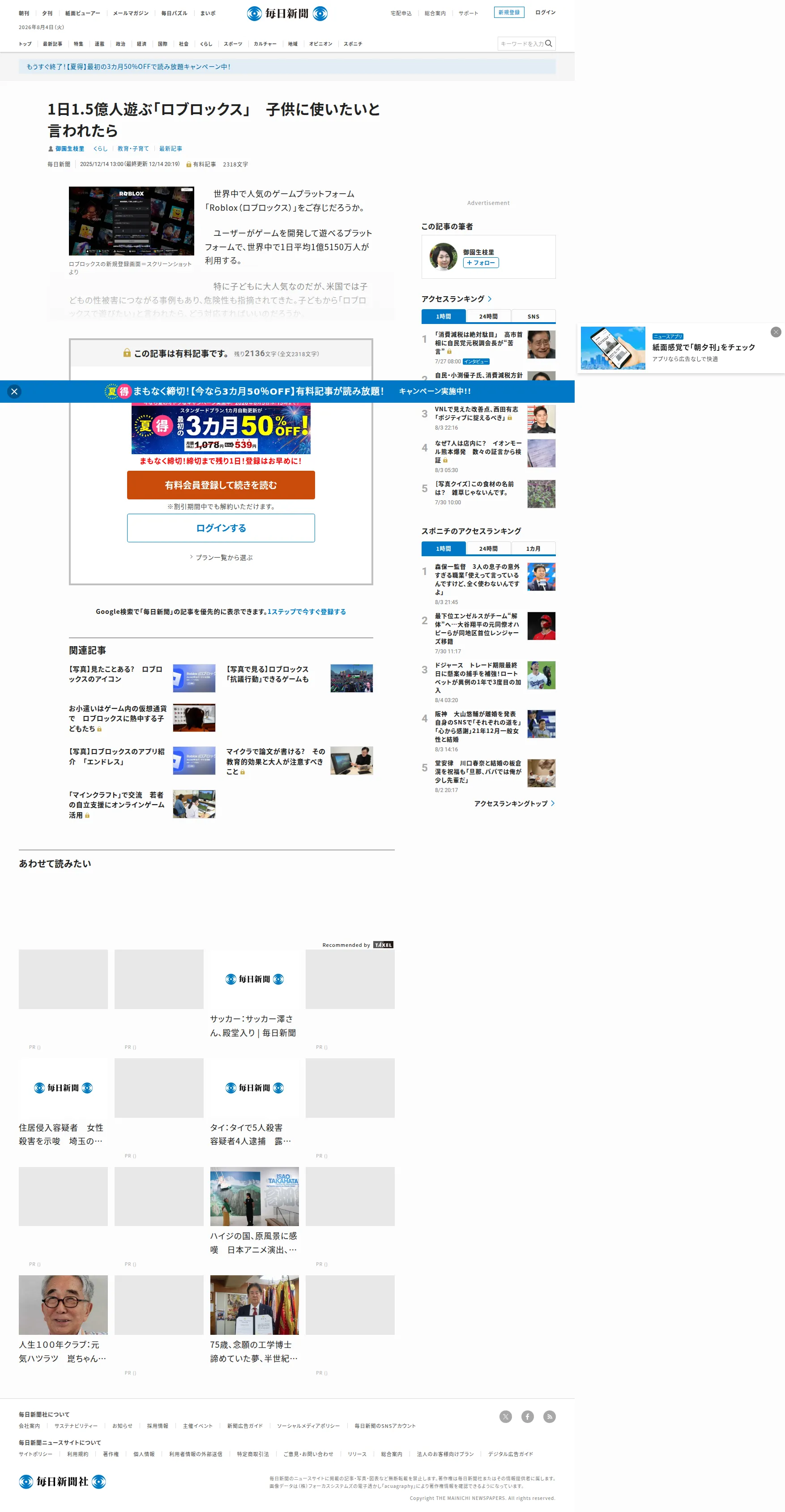785x1512 pixels.
Task: Select the 1時間 access ranking tab
Action: [443, 316]
